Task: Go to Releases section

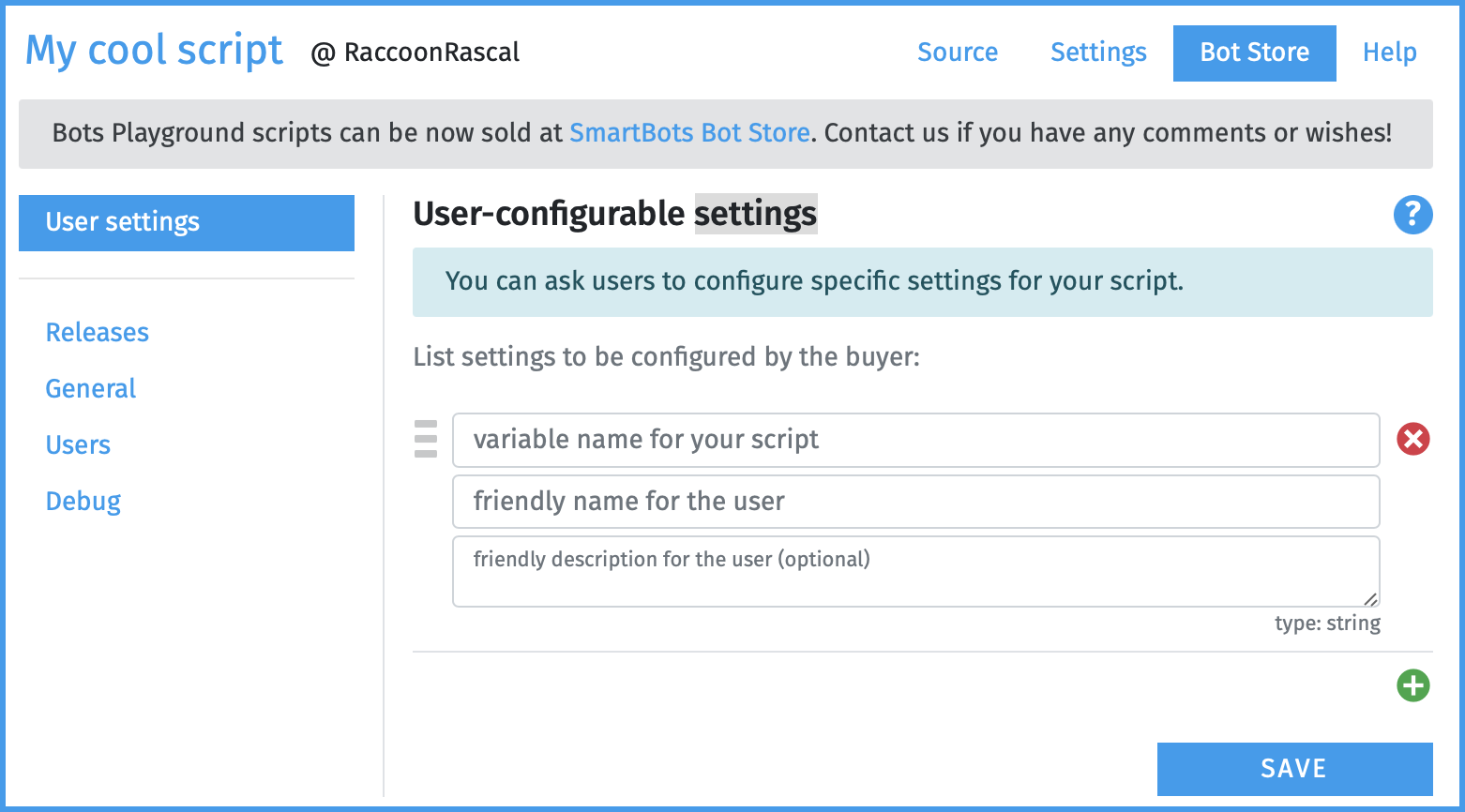Action: (x=98, y=333)
